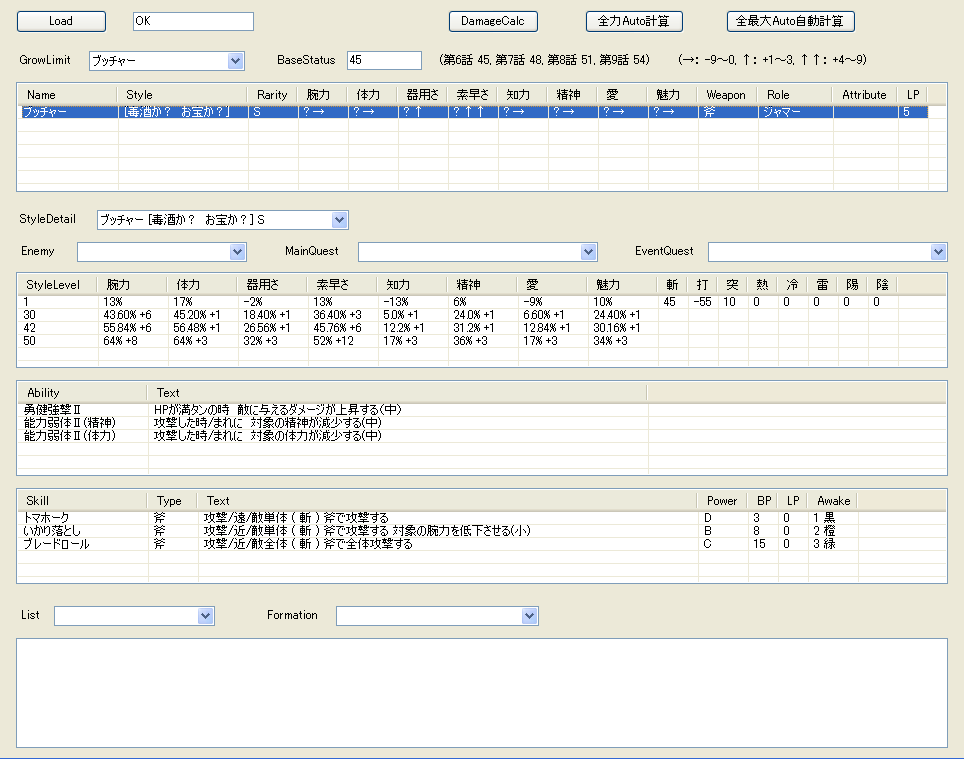Screen dimensions: 964x759
Task: Select the 能力弱体Ⅱ(精神) ability row
Action: tap(332, 423)
